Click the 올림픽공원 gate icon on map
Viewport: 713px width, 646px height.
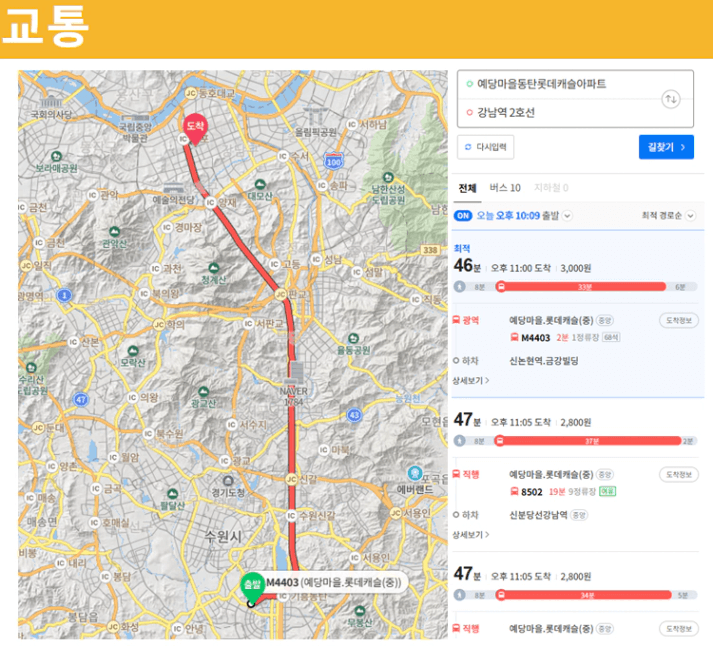(x=316, y=116)
